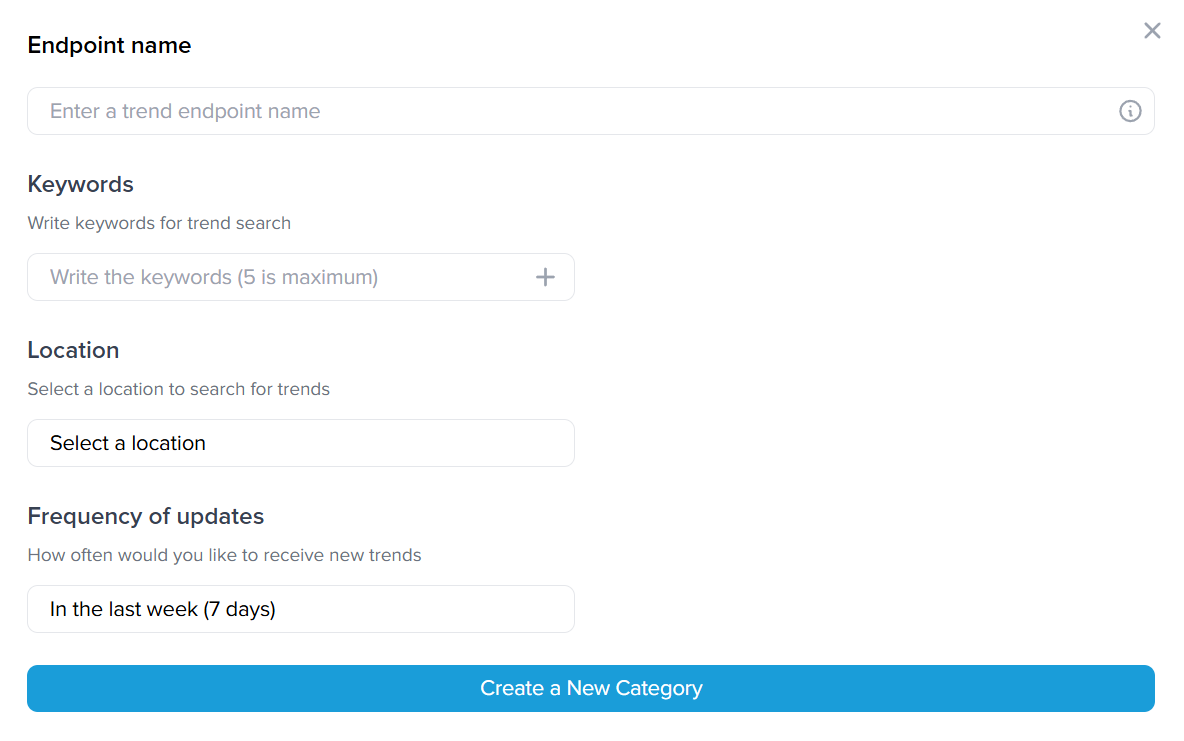
Task: Click 'Write keywords for trend search' hint
Action: point(159,224)
